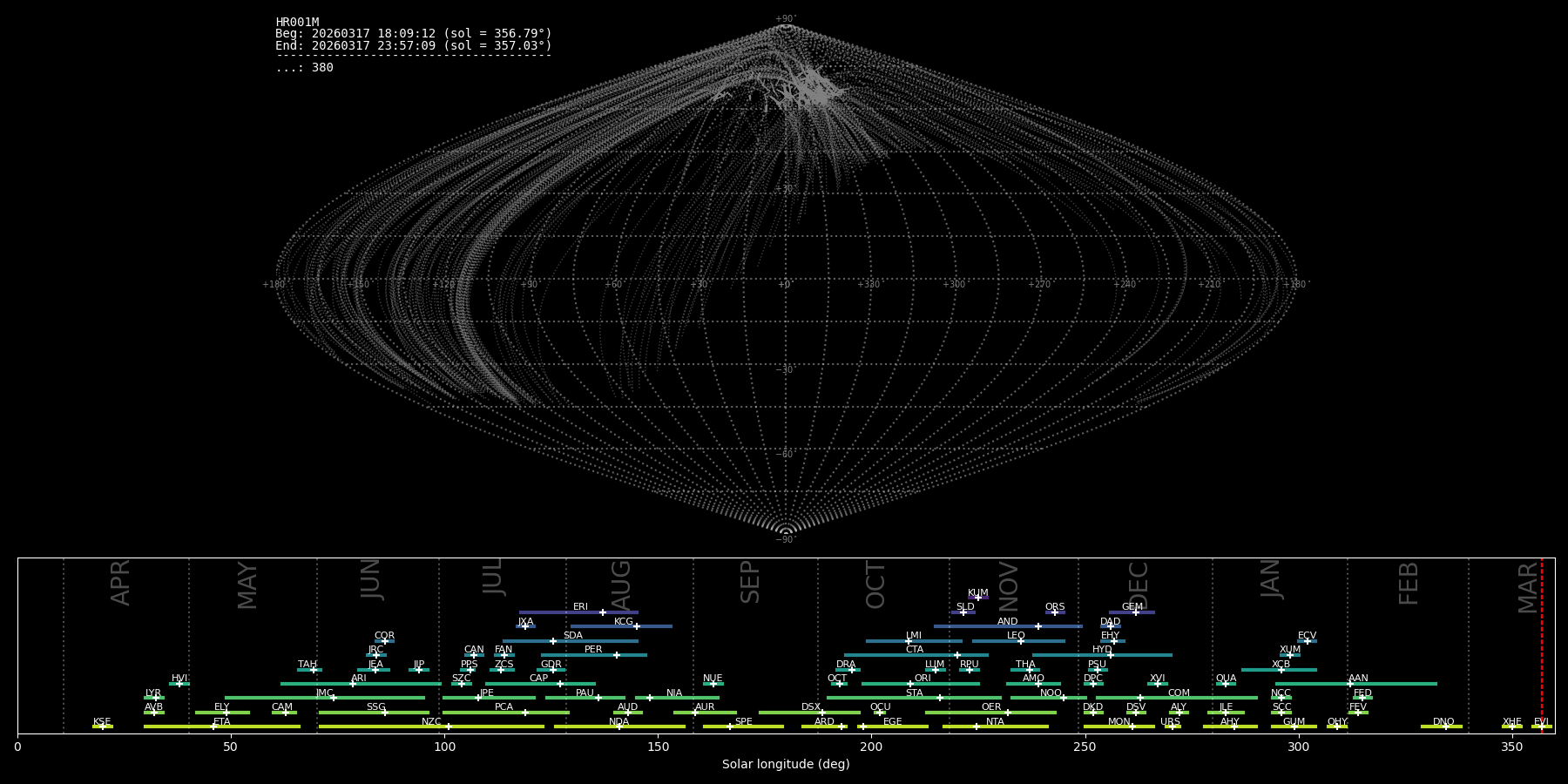Click the XUM shower label

click(x=1290, y=650)
